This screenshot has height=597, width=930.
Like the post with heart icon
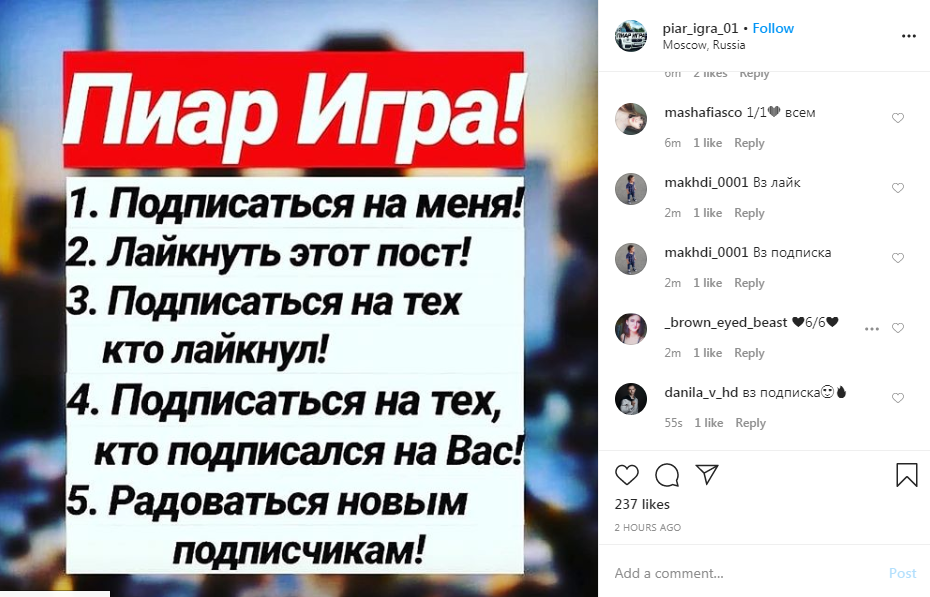(x=627, y=475)
